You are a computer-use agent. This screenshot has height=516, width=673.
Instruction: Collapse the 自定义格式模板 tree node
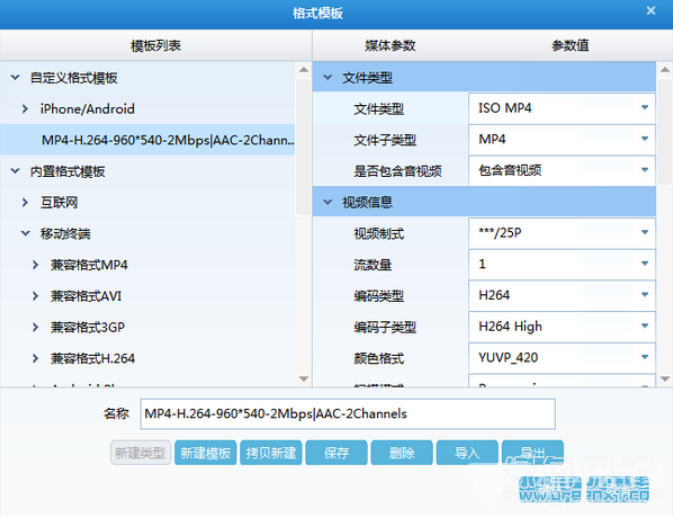pyautogui.click(x=15, y=77)
